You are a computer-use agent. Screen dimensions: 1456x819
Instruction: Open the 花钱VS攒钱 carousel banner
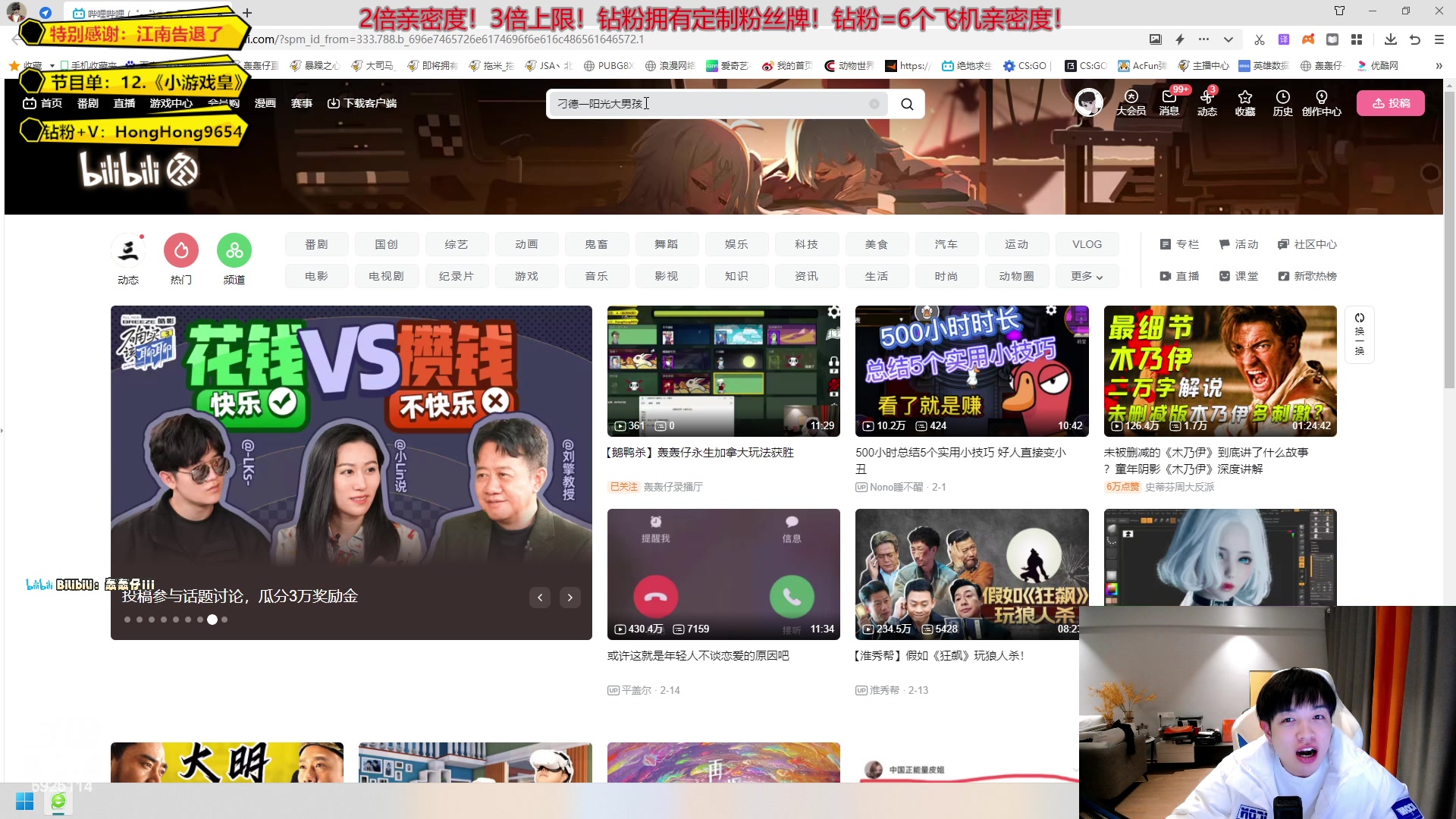pyautogui.click(x=351, y=472)
